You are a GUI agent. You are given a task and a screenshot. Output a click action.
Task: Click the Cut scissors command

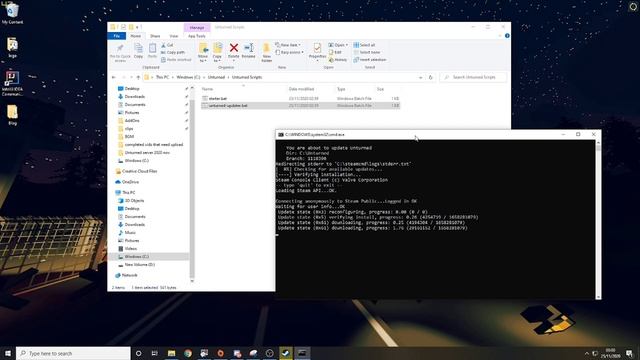(167, 45)
